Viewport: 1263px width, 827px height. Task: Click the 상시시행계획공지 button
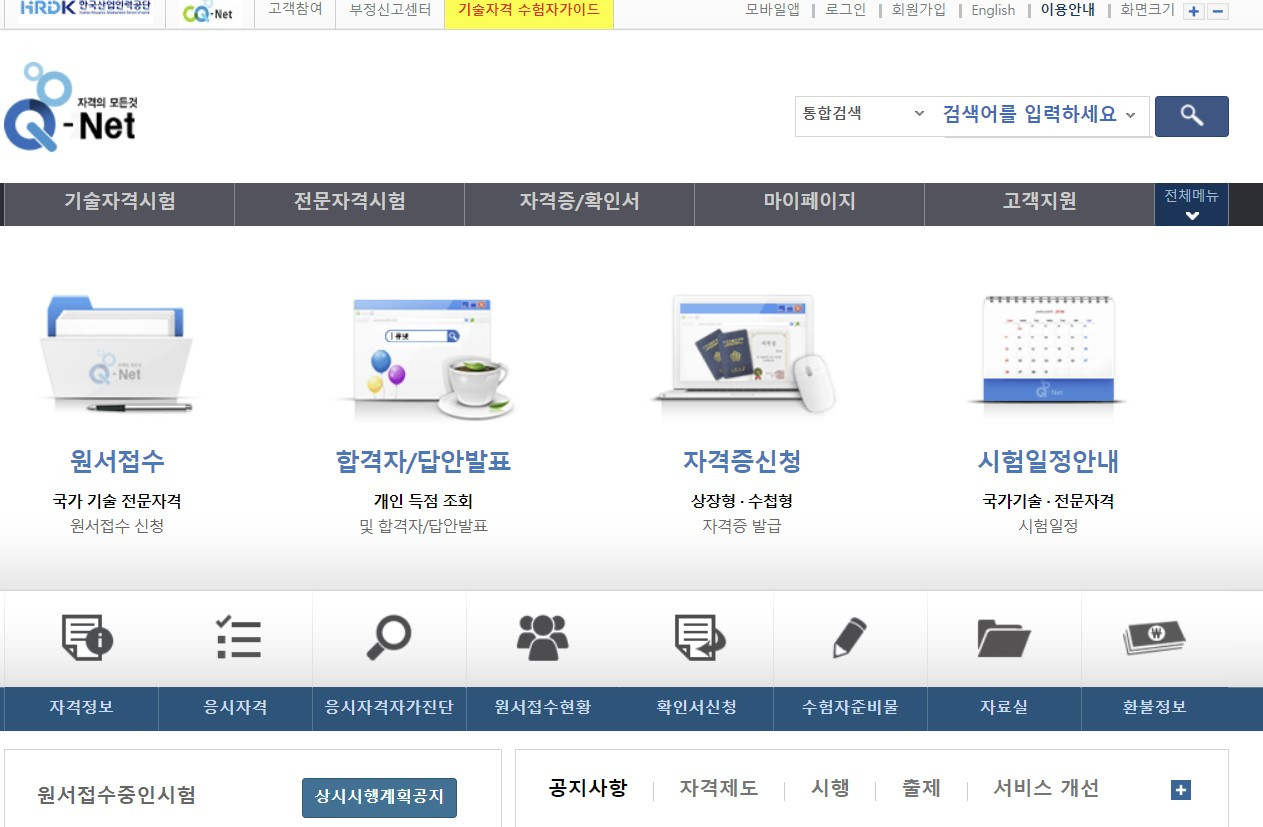tap(379, 798)
